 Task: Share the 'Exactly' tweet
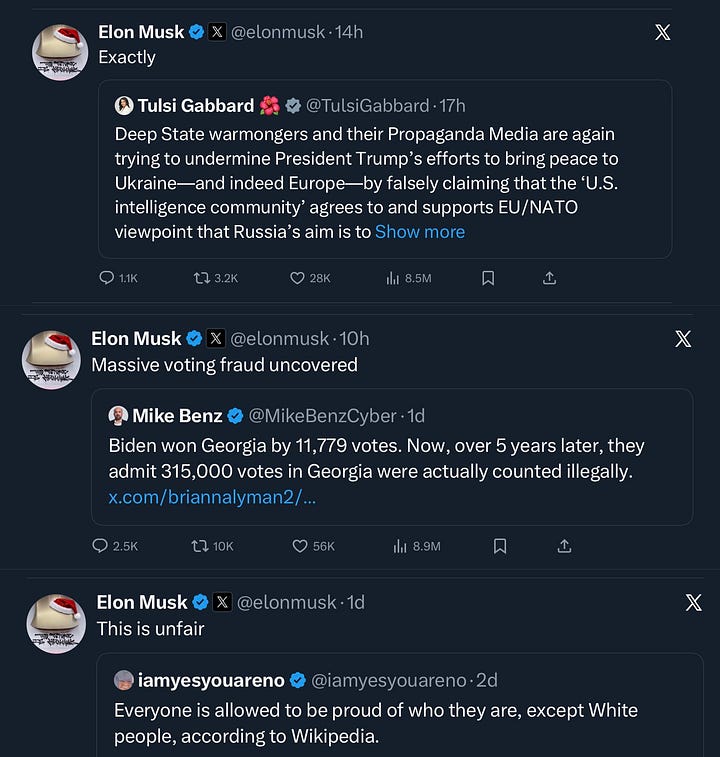(549, 278)
